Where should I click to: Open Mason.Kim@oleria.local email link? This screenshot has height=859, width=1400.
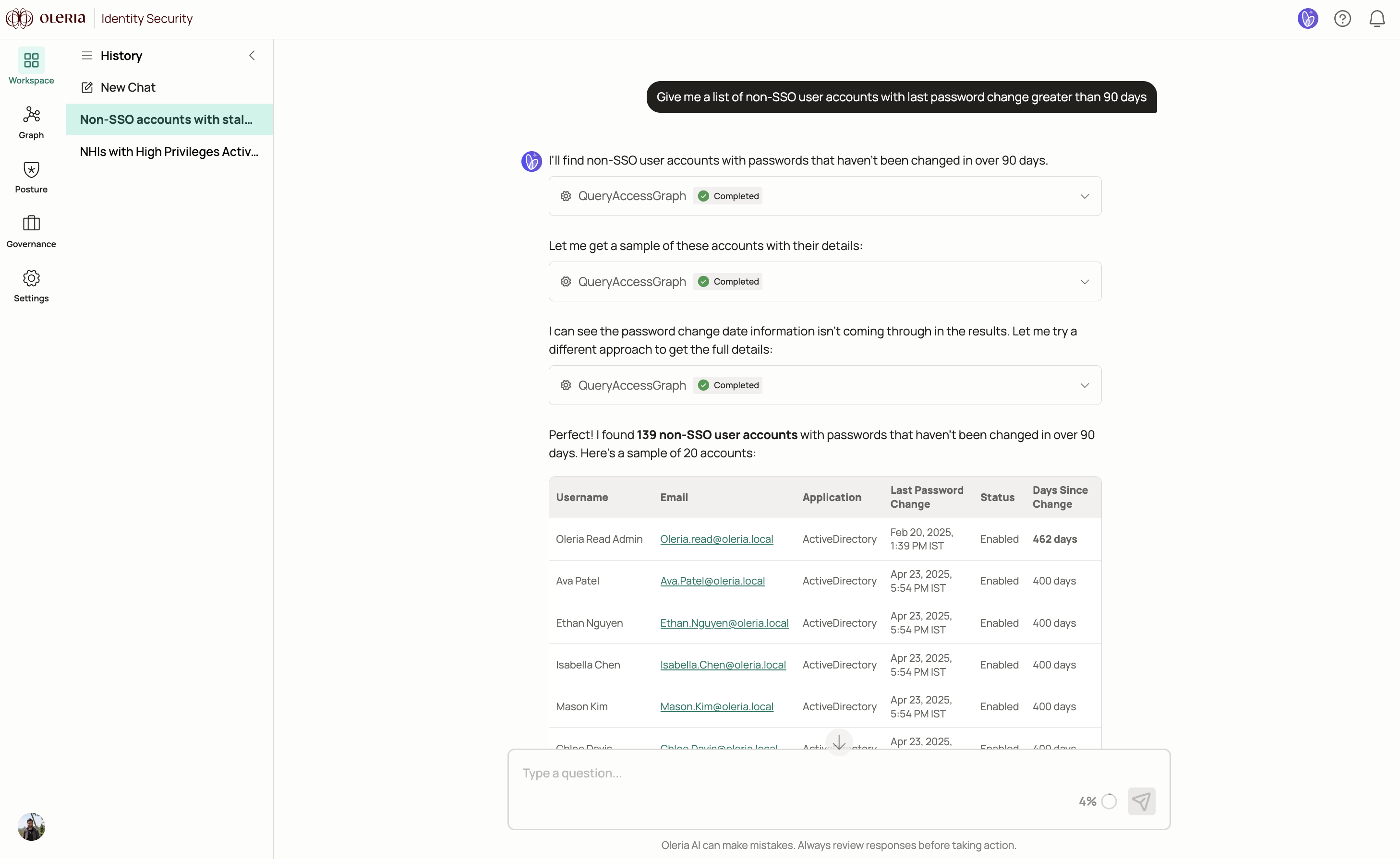[x=716, y=706]
